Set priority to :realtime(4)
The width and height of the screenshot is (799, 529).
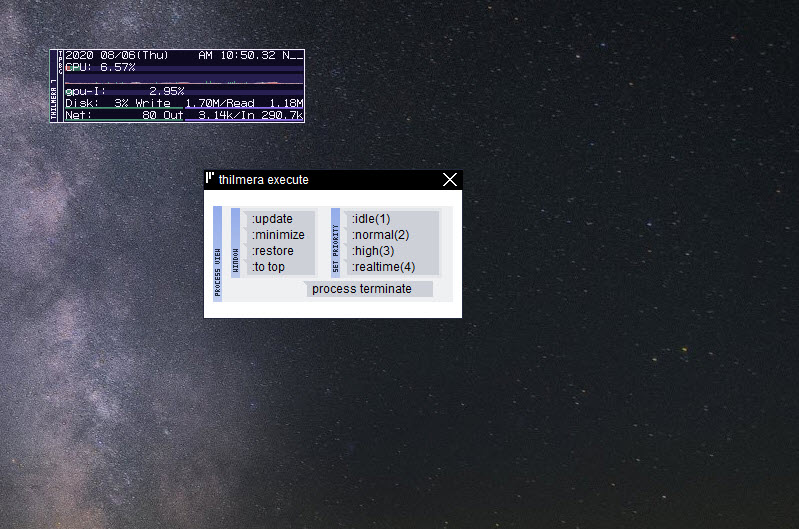coord(391,267)
